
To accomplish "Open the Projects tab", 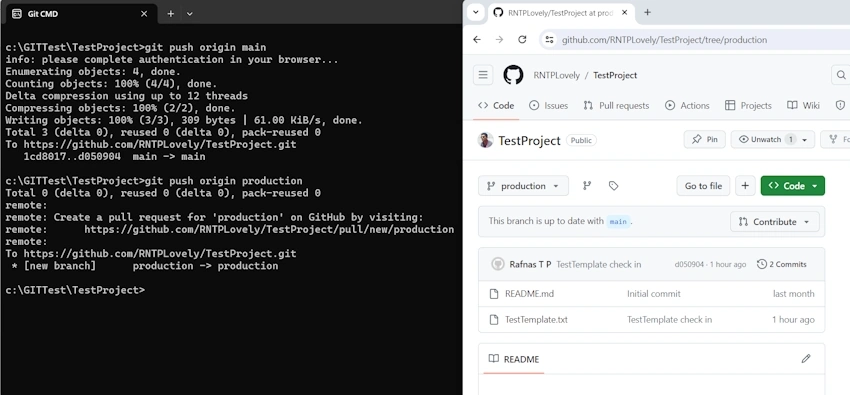I will coord(748,106).
